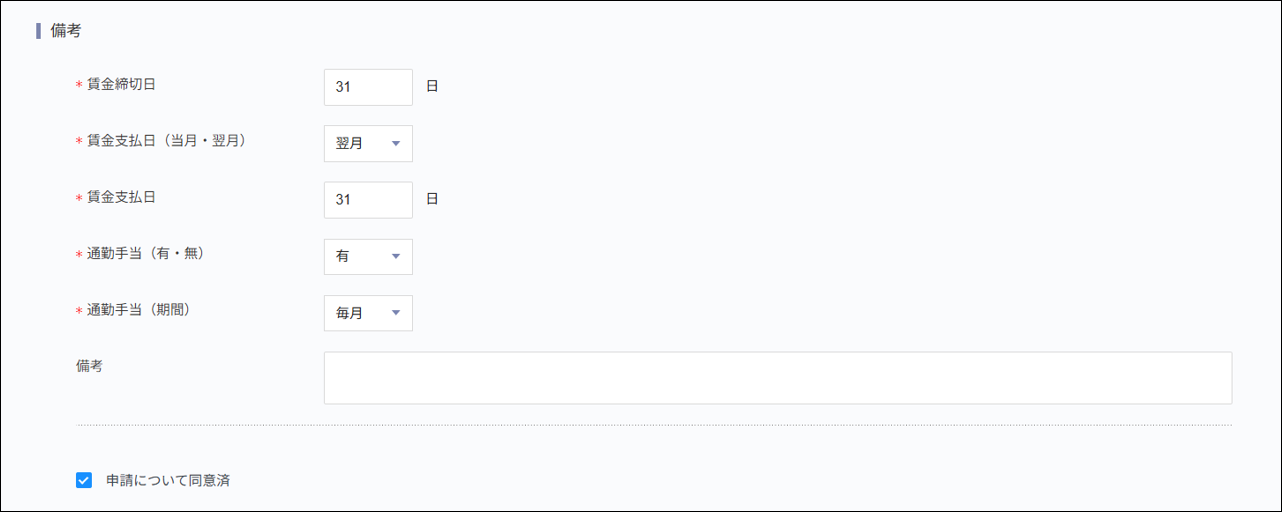The width and height of the screenshot is (1282, 512).
Task: Click the 備考 label beside the text area
Action: click(89, 366)
